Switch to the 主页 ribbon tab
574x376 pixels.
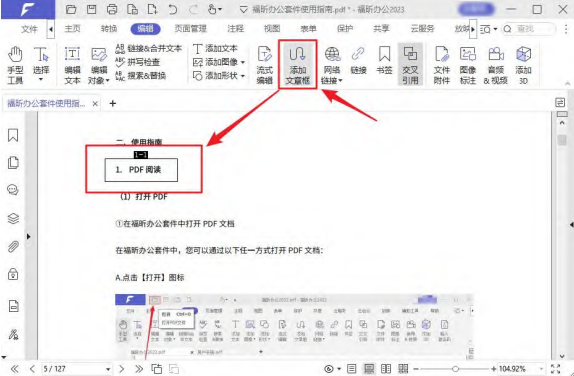coord(72,29)
